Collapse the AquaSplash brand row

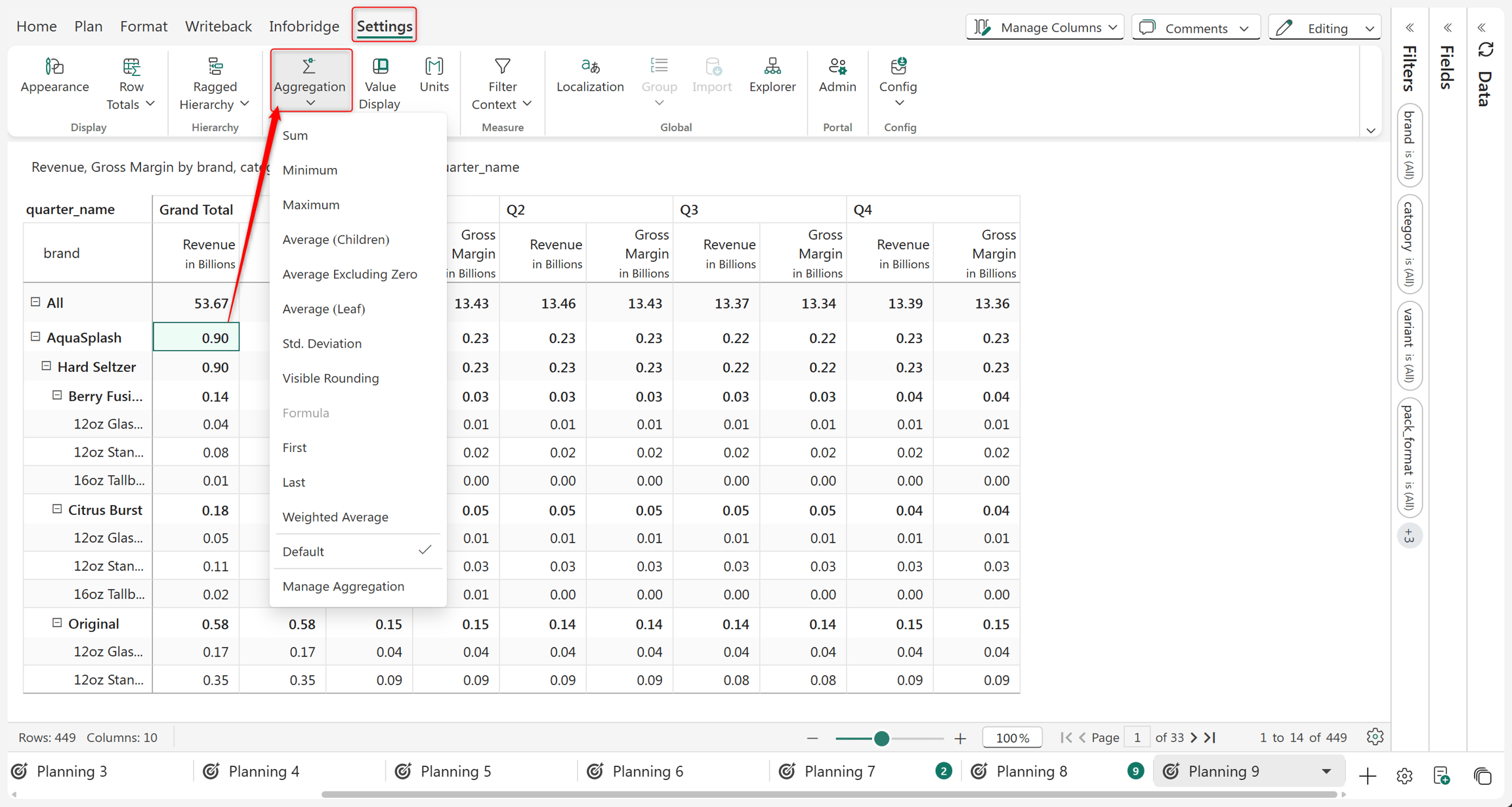click(x=35, y=337)
